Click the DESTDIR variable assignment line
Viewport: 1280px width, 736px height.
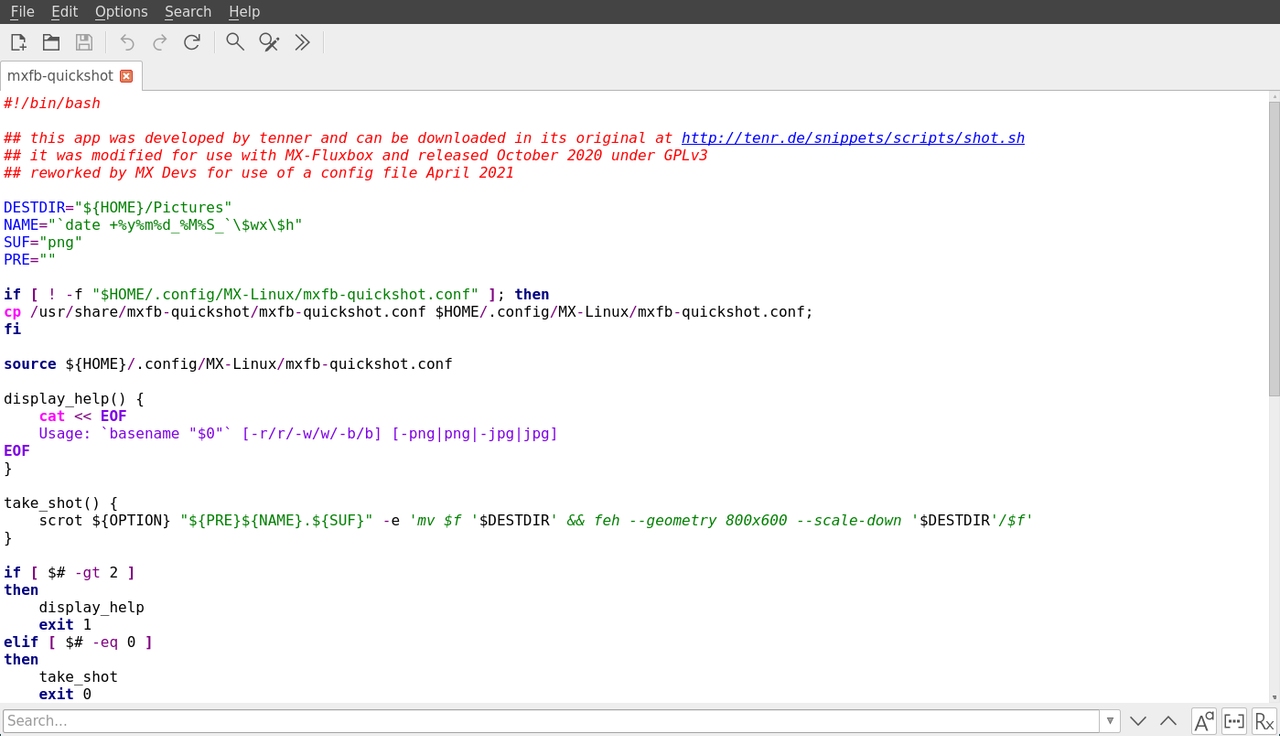[x=117, y=207]
